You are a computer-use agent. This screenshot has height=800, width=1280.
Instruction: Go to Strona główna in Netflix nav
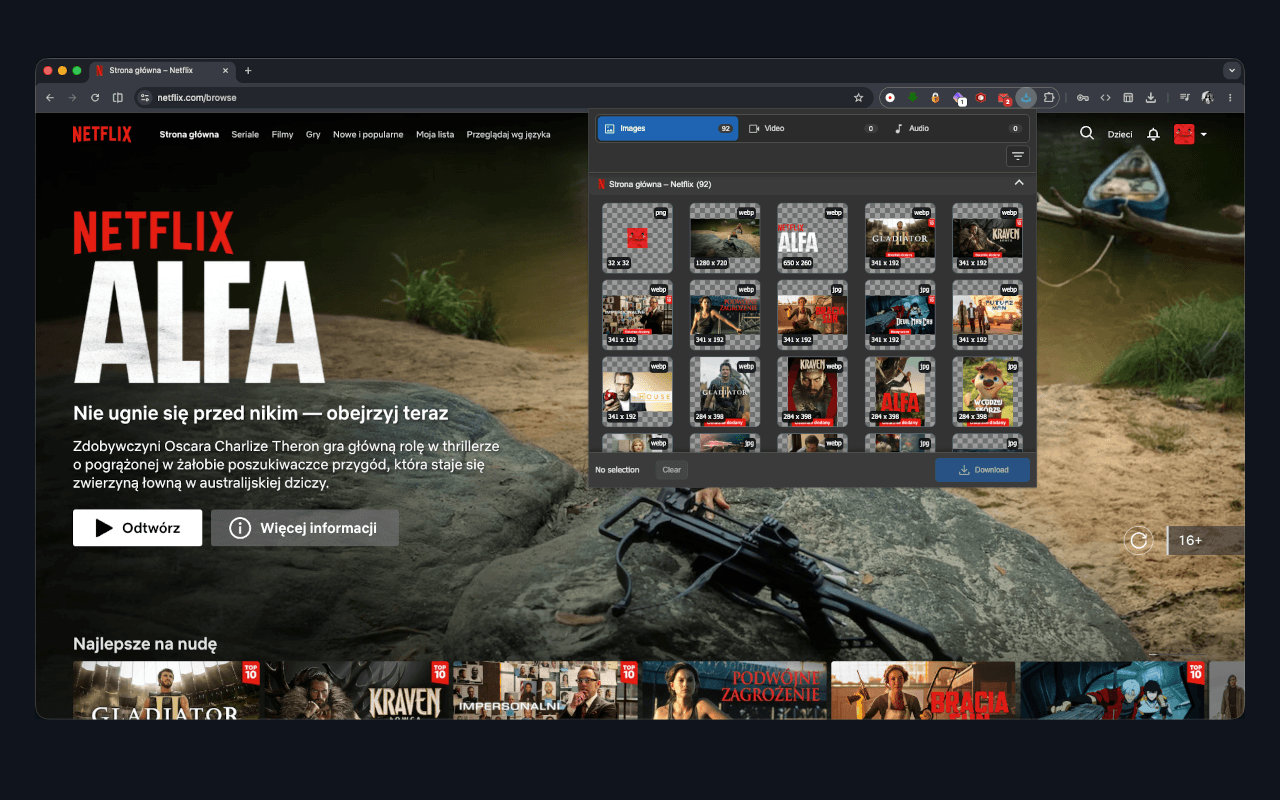189,134
